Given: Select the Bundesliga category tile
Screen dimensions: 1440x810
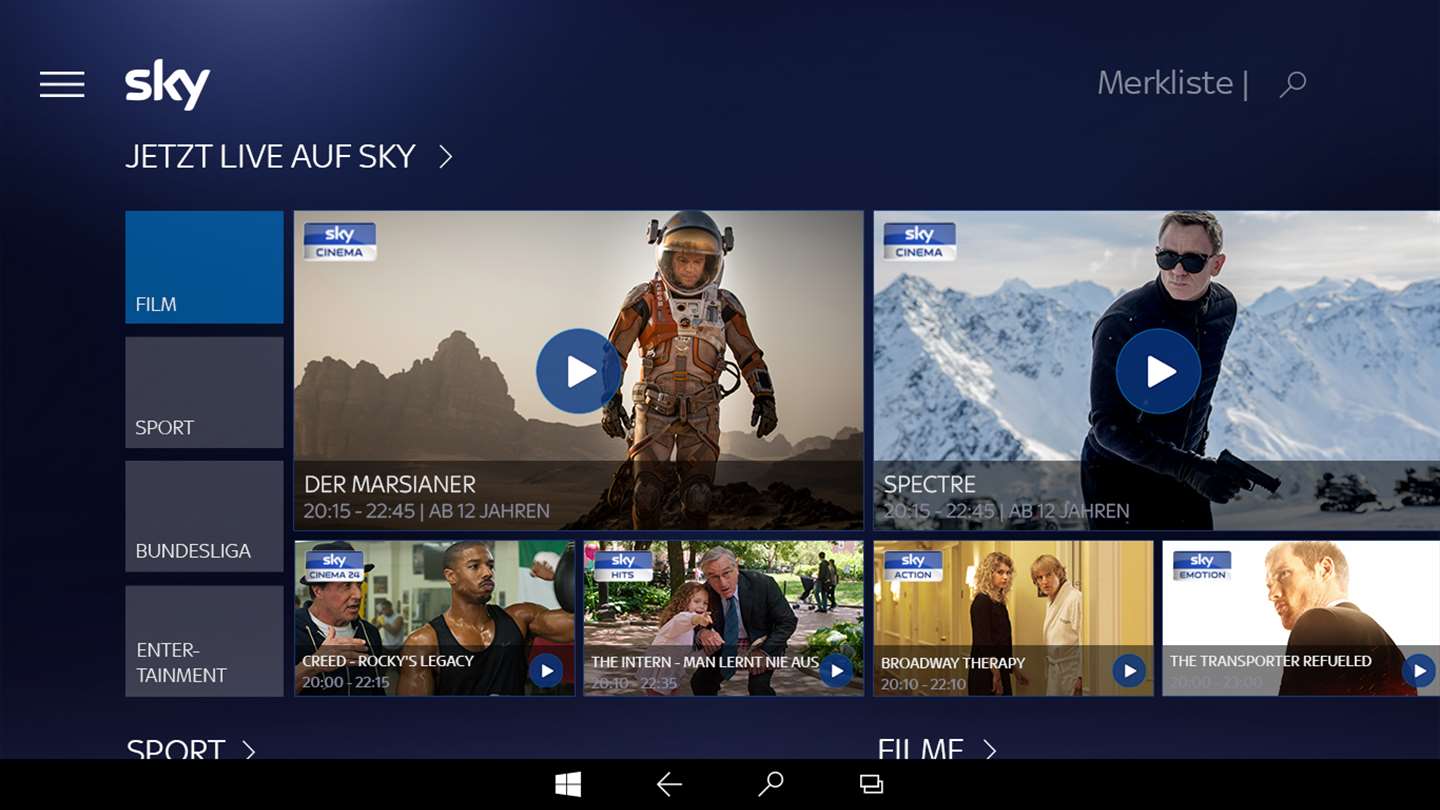Looking at the screenshot, I should click(x=204, y=516).
